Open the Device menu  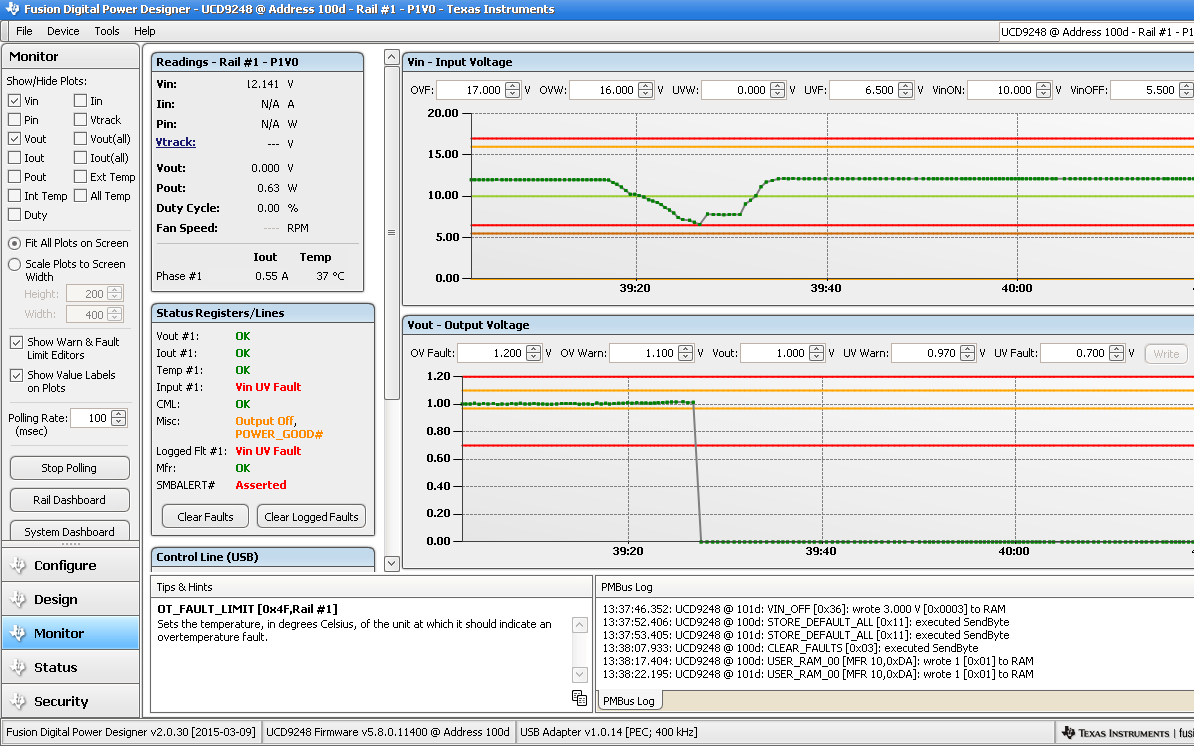point(63,31)
